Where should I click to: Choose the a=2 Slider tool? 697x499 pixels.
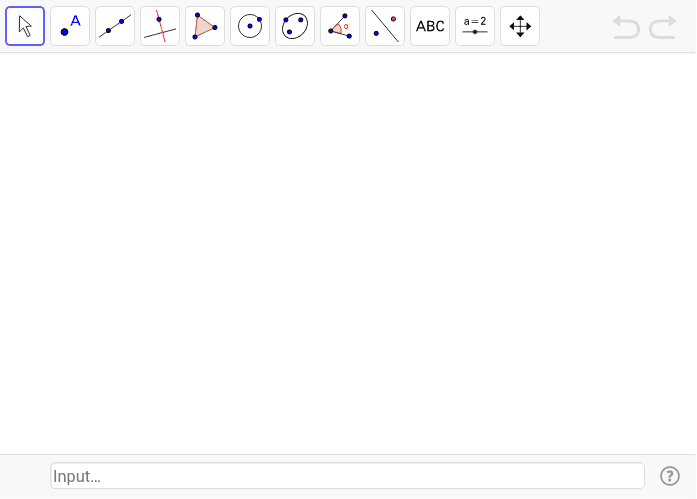(475, 26)
